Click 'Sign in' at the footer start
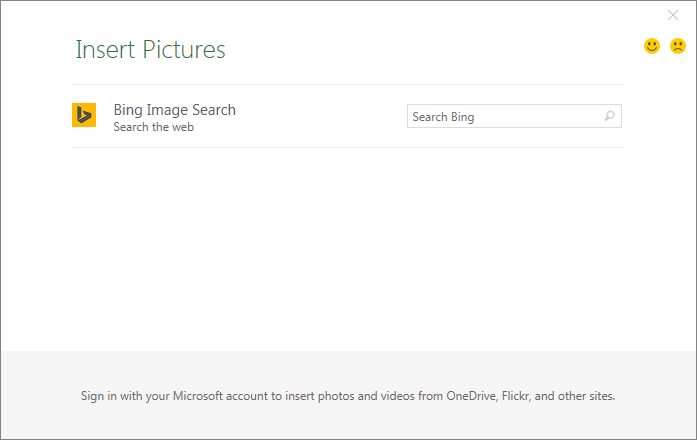Image resolution: width=697 pixels, height=440 pixels. pyautogui.click(x=99, y=395)
